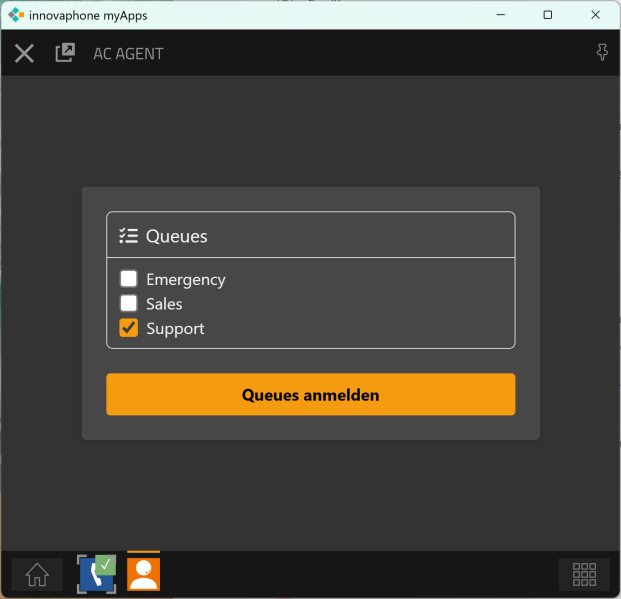Screen dimensions: 621x599
Task: Click the innovaphone logo in title bar
Action: click(16, 15)
